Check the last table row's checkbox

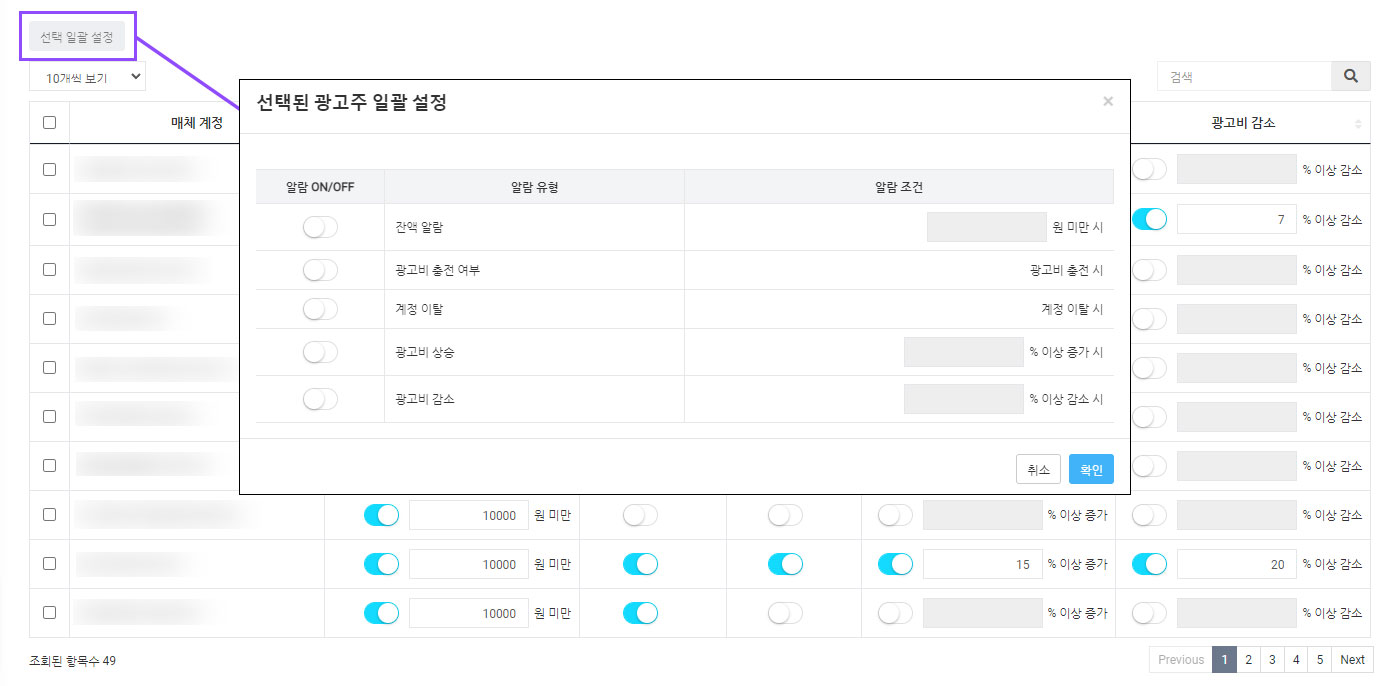pyautogui.click(x=49, y=613)
